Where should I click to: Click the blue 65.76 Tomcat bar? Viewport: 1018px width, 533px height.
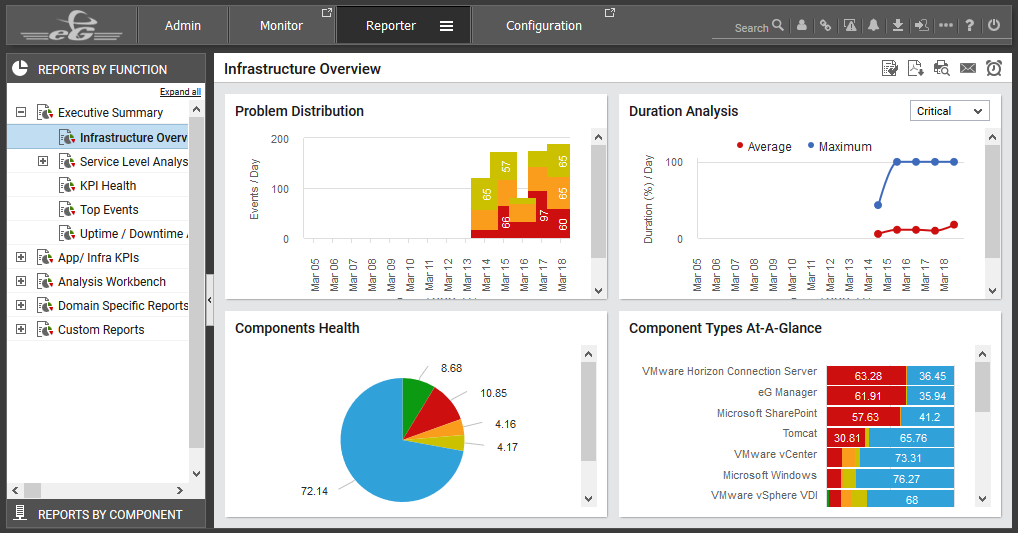tap(912, 438)
